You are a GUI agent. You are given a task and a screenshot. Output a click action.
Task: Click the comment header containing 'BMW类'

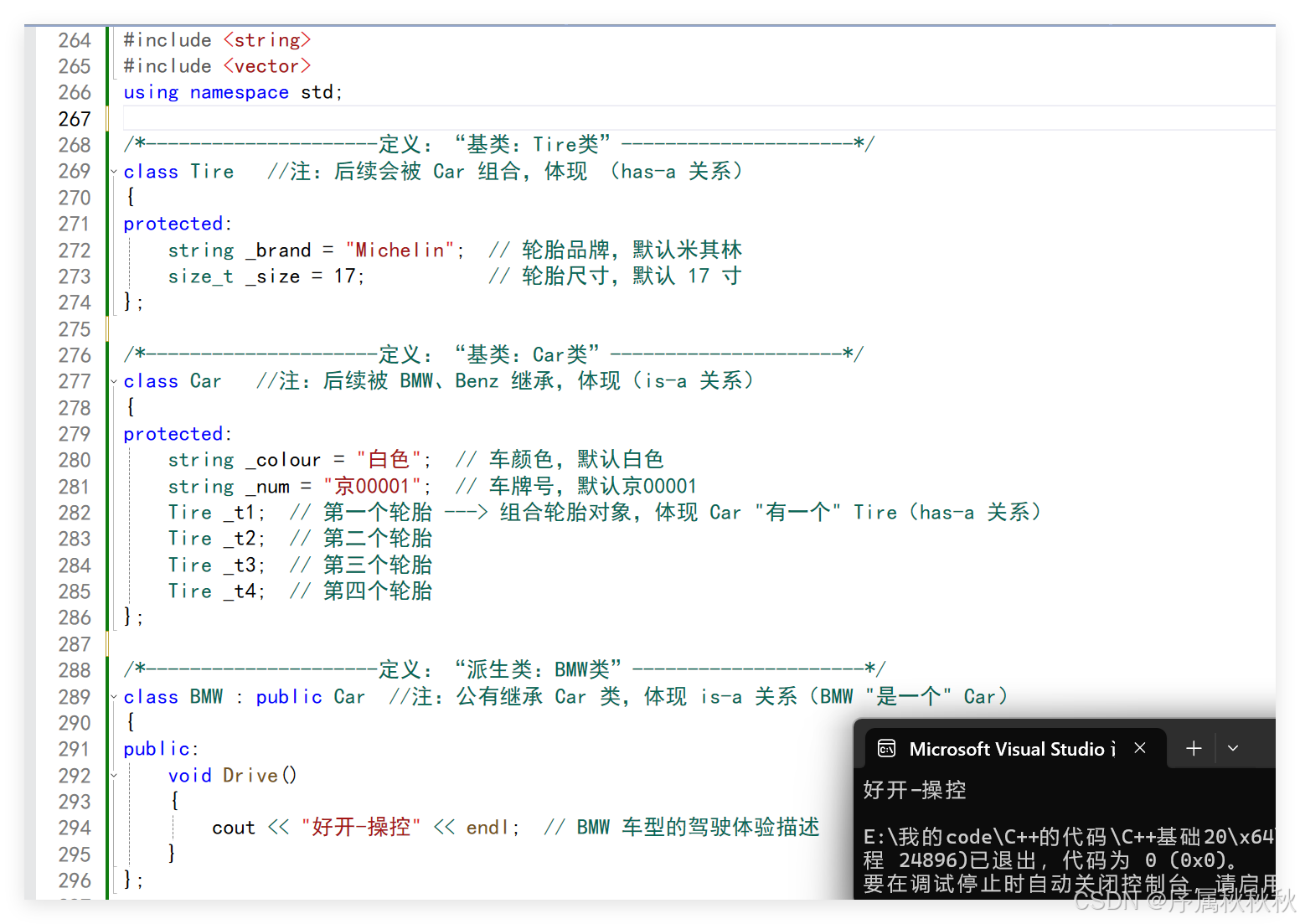click(x=504, y=670)
